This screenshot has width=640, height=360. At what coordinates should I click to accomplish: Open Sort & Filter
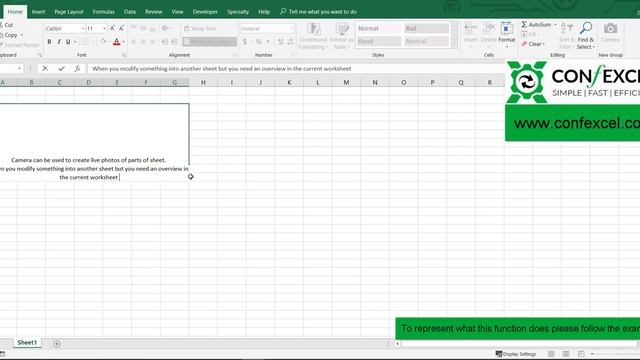tap(567, 36)
